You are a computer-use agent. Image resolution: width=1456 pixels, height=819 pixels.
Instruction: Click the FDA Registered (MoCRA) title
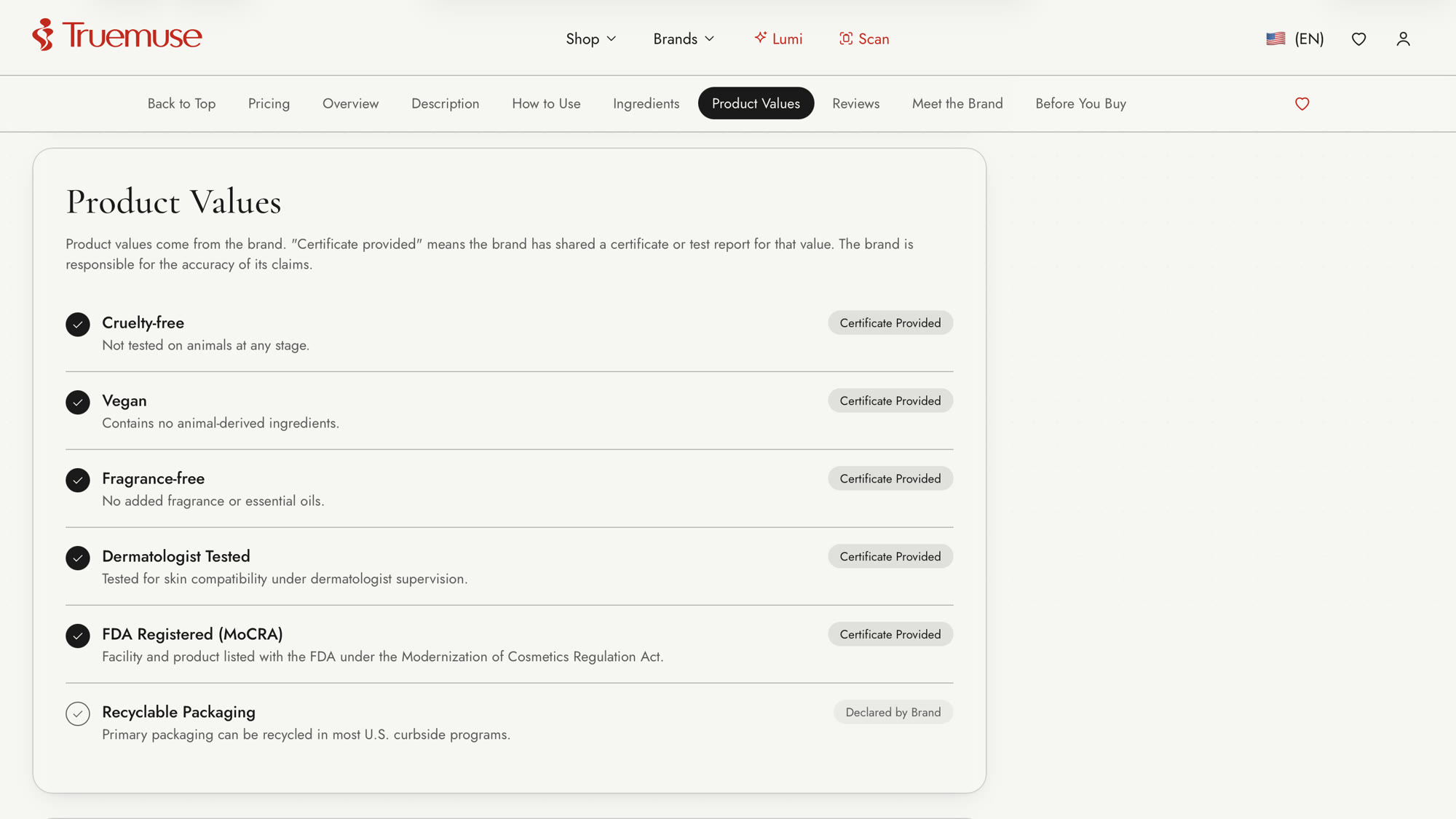coord(192,634)
